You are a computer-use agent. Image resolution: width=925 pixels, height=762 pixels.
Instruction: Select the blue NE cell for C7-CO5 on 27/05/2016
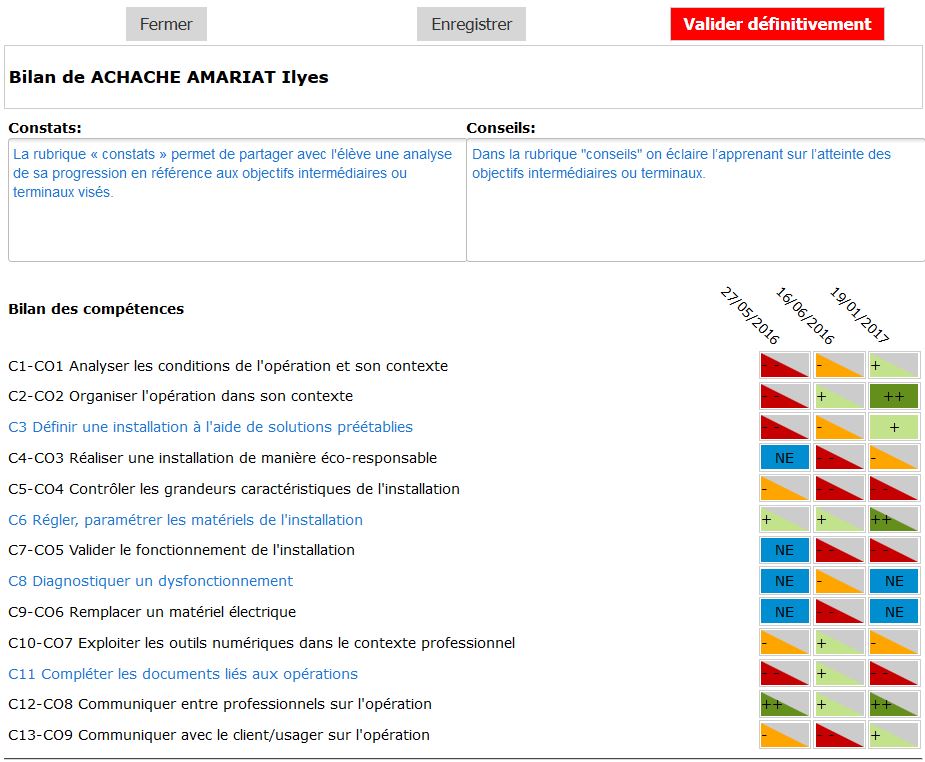click(x=784, y=550)
